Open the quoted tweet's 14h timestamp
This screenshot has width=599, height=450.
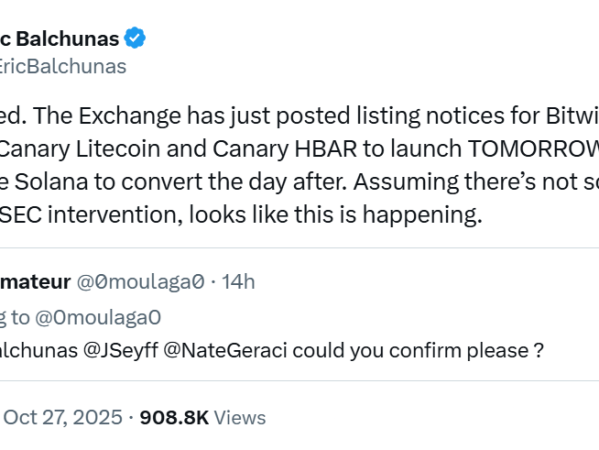(238, 282)
